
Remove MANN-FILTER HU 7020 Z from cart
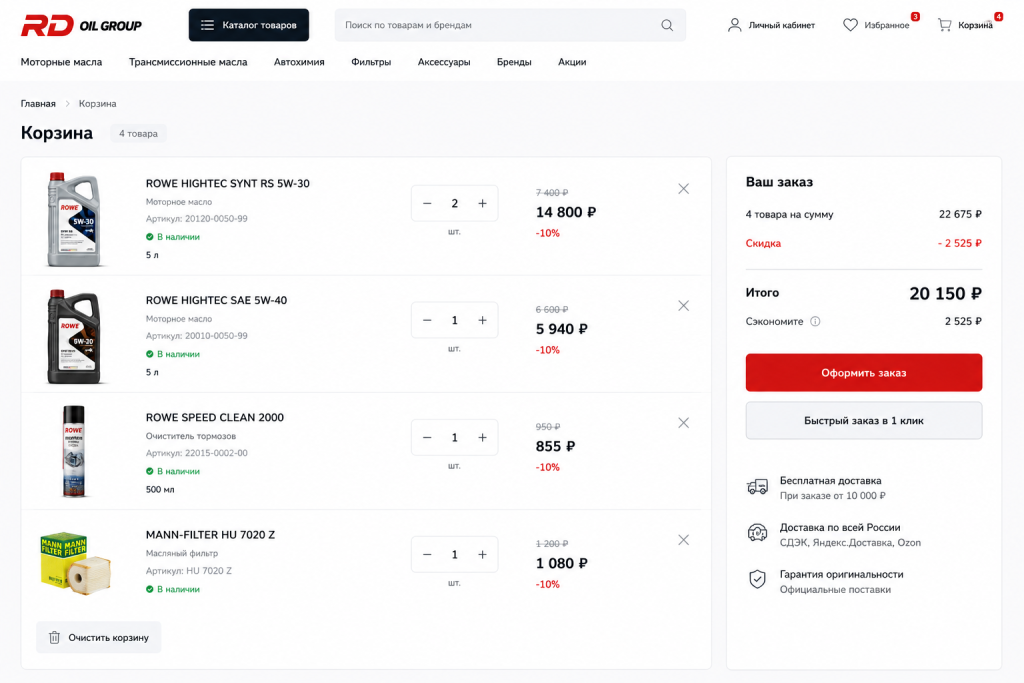coord(683,540)
